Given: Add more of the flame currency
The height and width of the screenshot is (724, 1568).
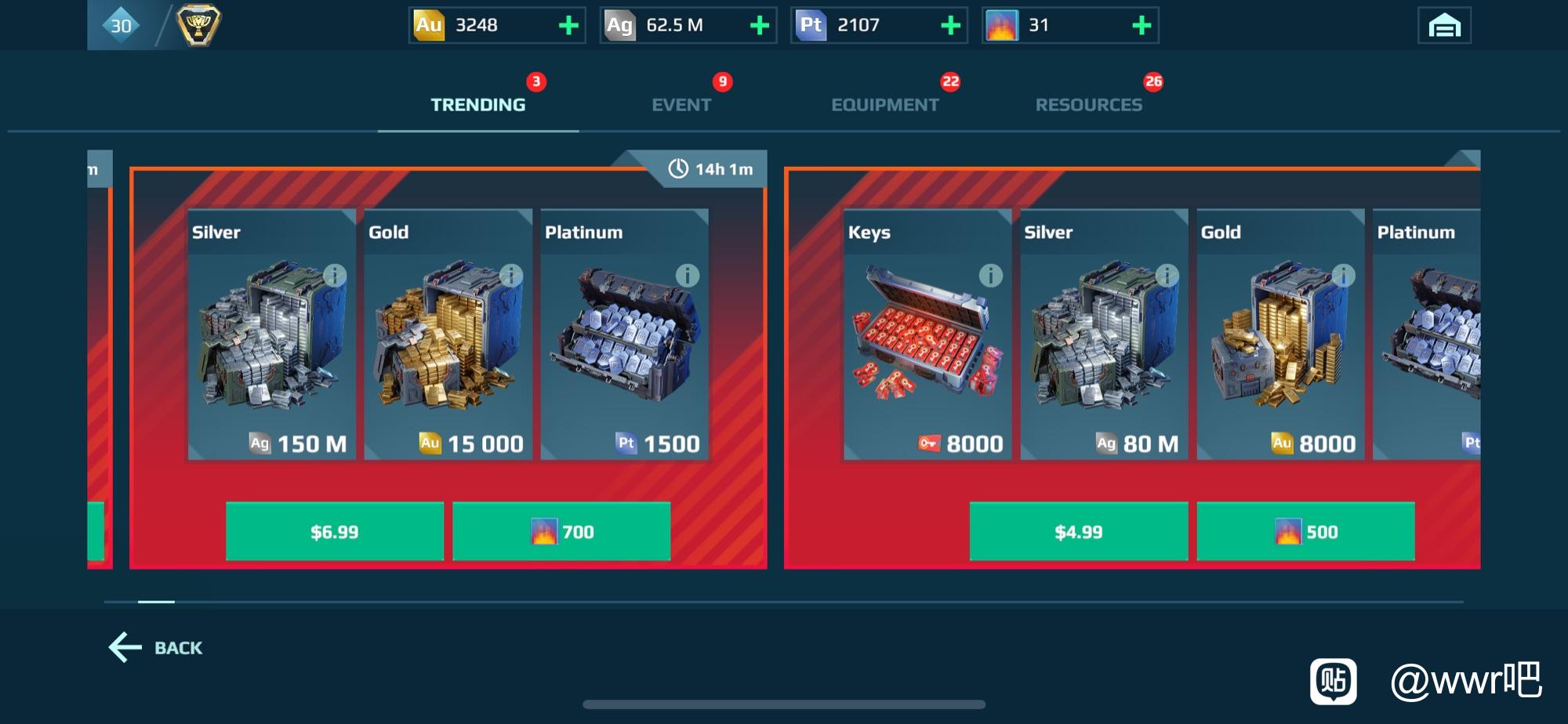Looking at the screenshot, I should [1142, 25].
